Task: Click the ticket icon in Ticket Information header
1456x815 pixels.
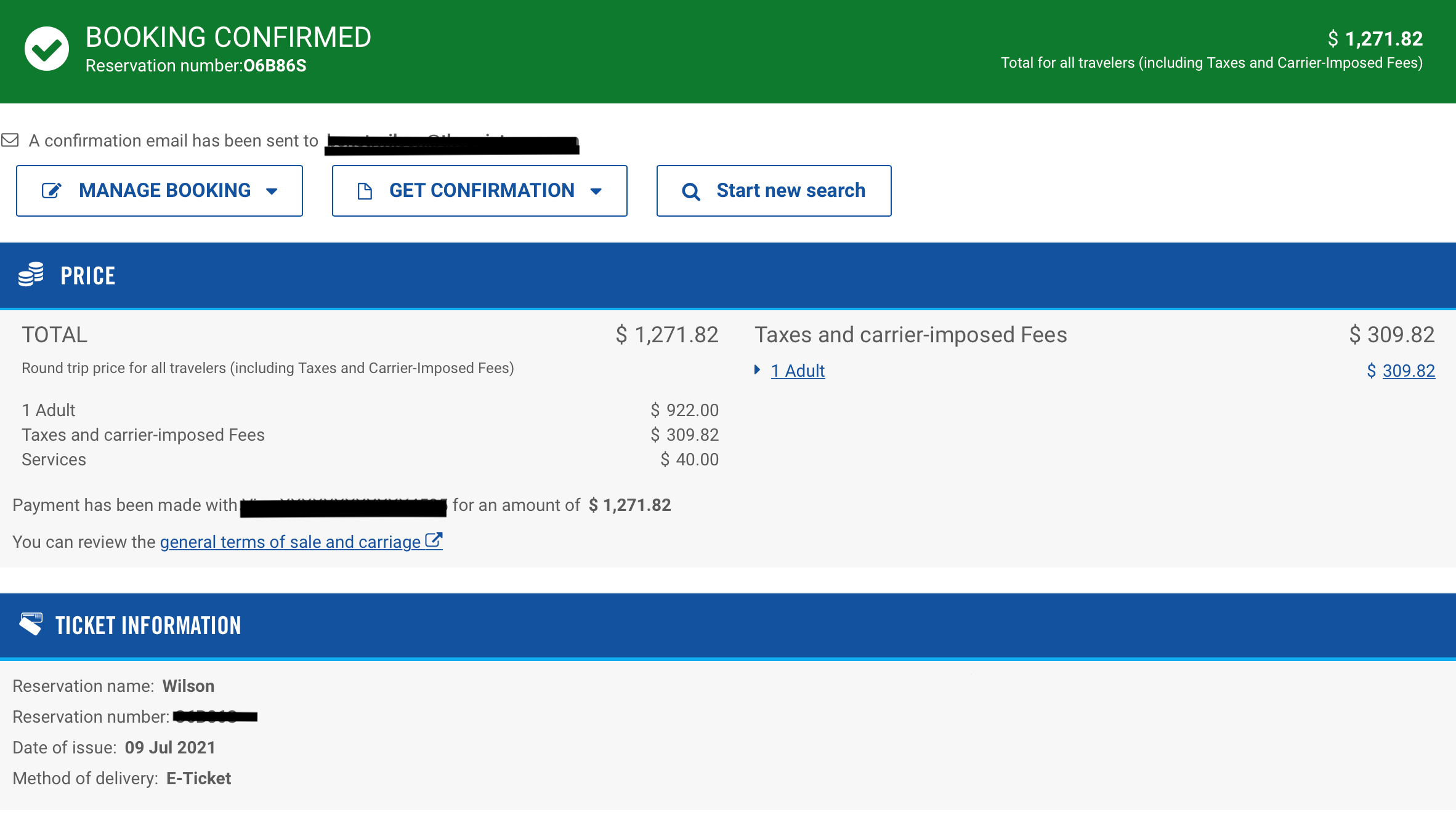Action: (31, 624)
